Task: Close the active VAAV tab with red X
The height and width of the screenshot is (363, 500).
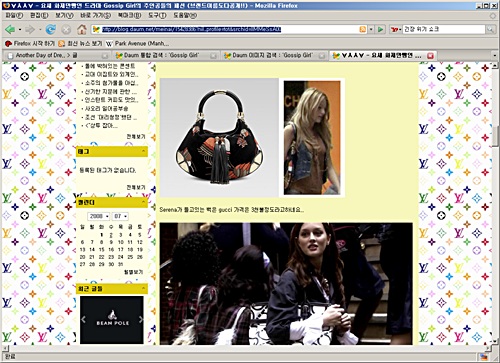Action: tap(430, 56)
